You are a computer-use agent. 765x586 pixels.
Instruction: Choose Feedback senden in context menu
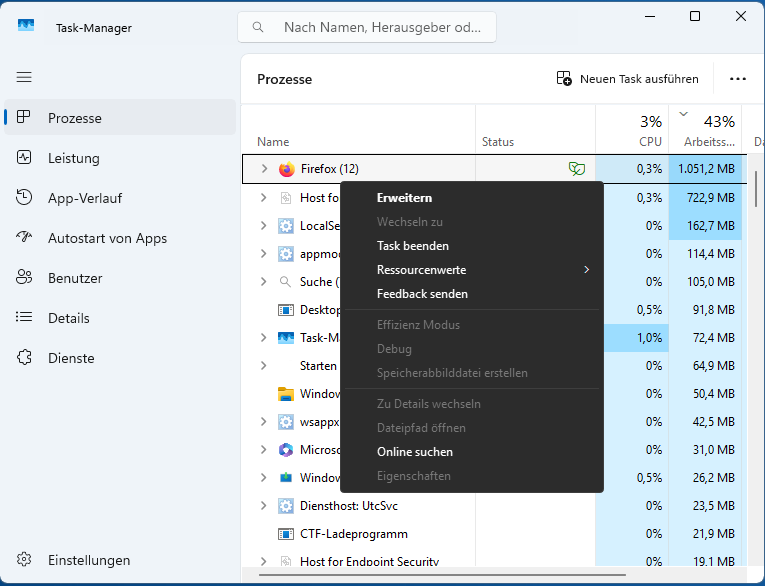pyautogui.click(x=472, y=294)
